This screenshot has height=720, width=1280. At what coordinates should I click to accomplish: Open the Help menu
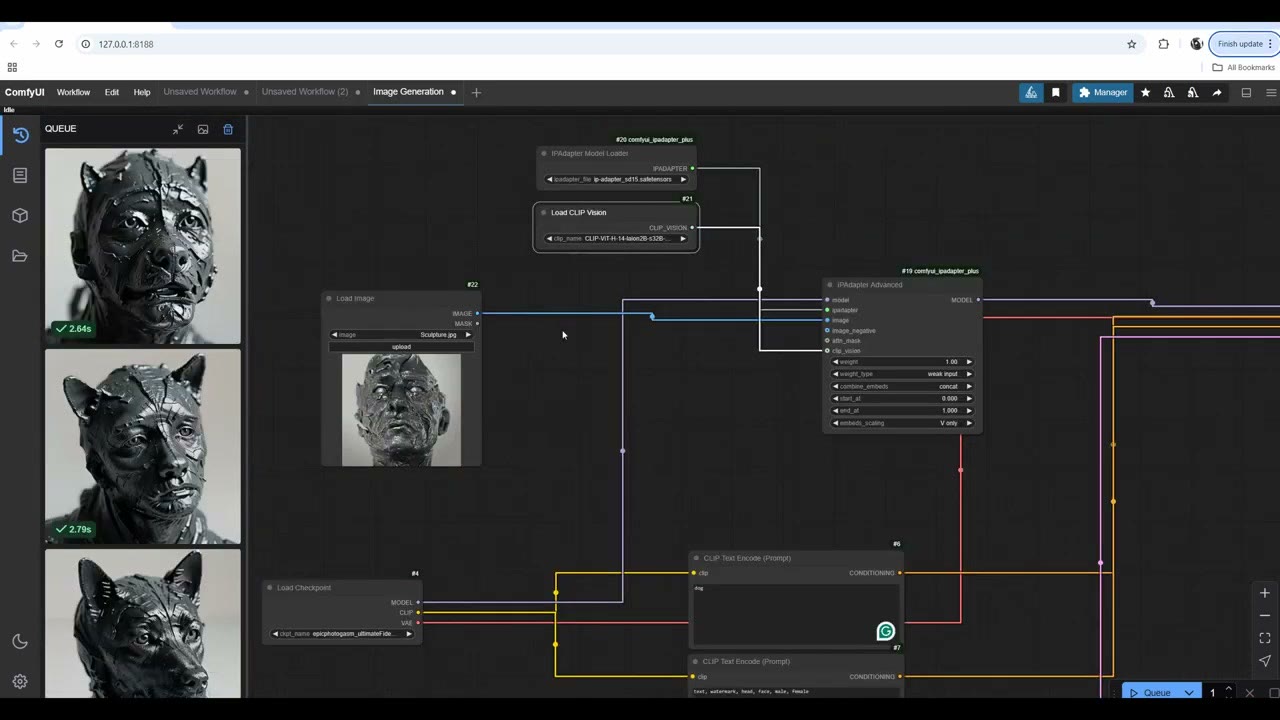point(142,92)
